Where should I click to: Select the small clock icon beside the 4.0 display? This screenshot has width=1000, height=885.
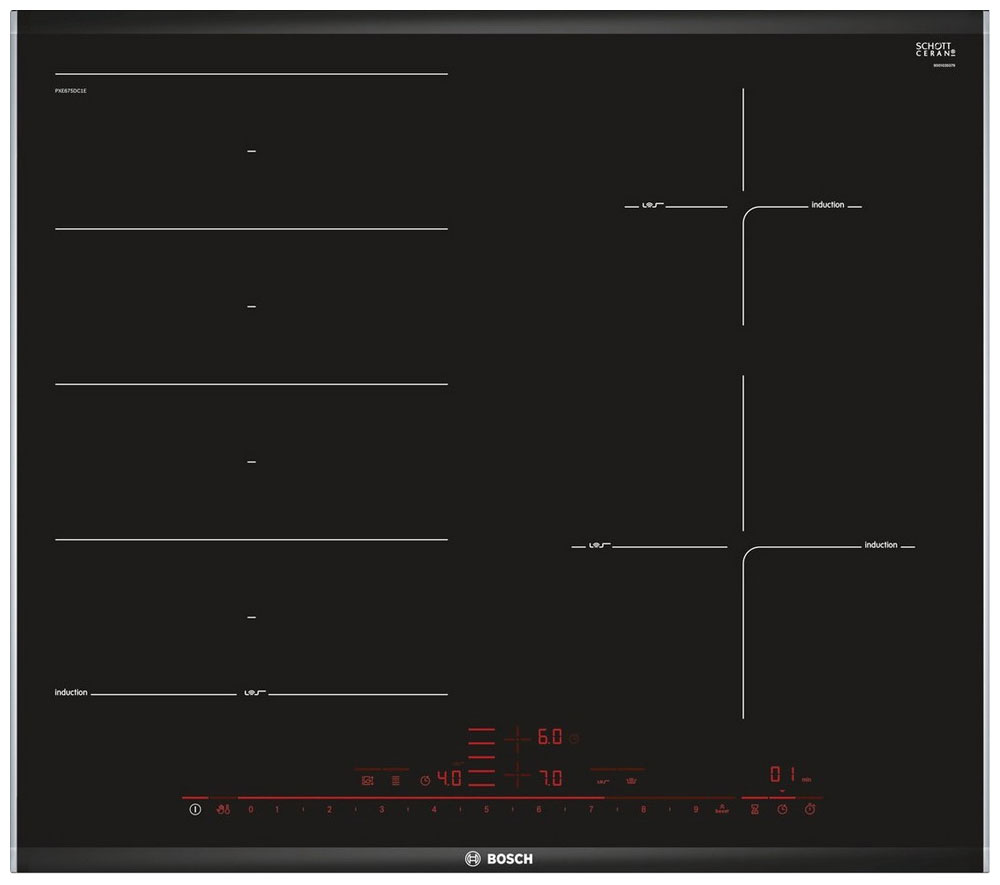[x=424, y=779]
